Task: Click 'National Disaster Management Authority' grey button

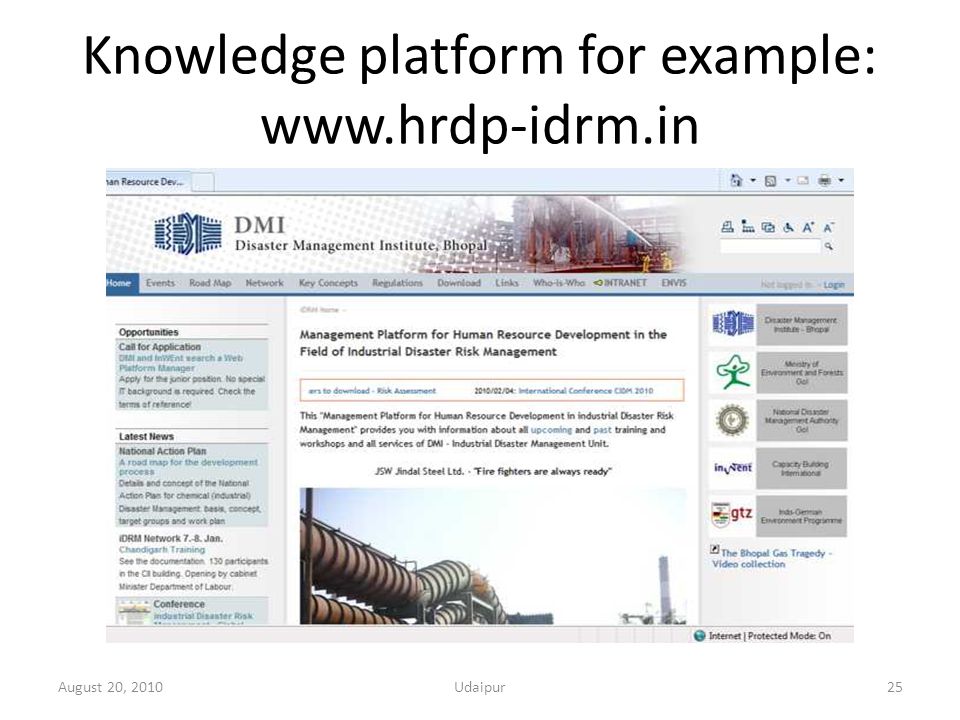Action: (x=801, y=421)
